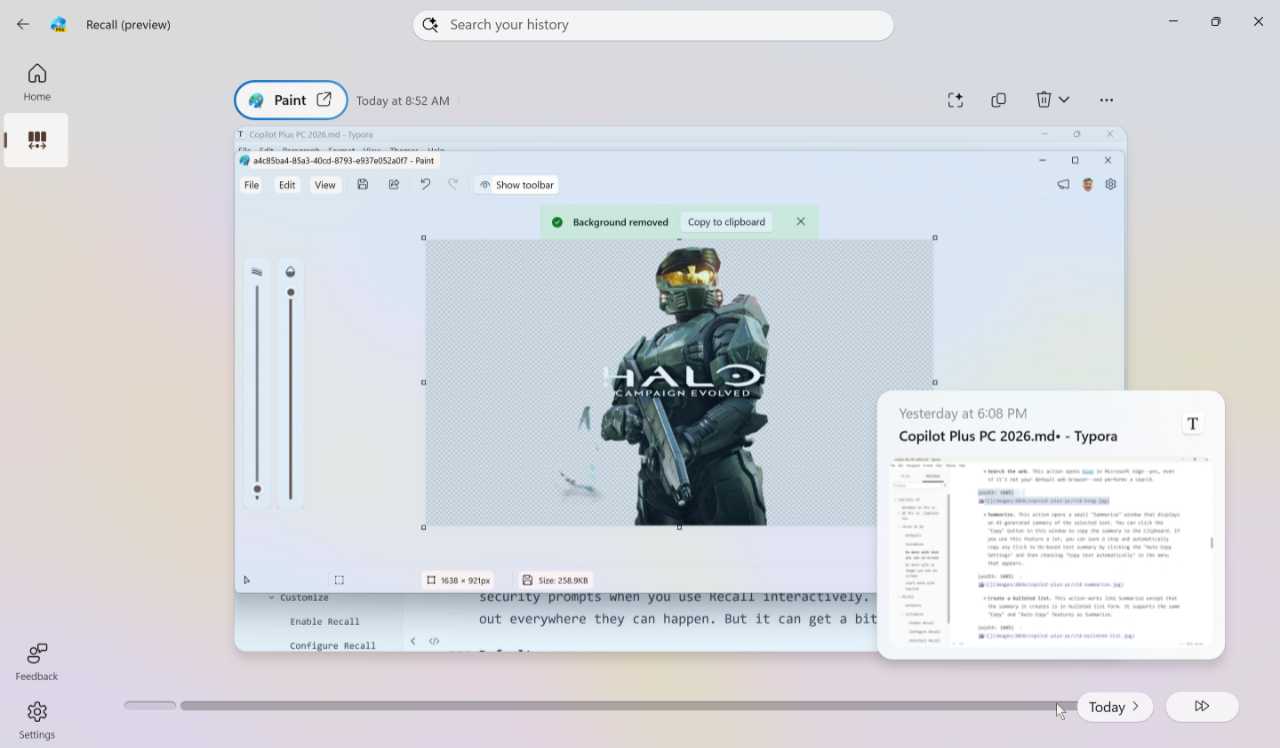Image resolution: width=1280 pixels, height=748 pixels.
Task: Click the file size 258.9KB indicator
Action: point(555,580)
